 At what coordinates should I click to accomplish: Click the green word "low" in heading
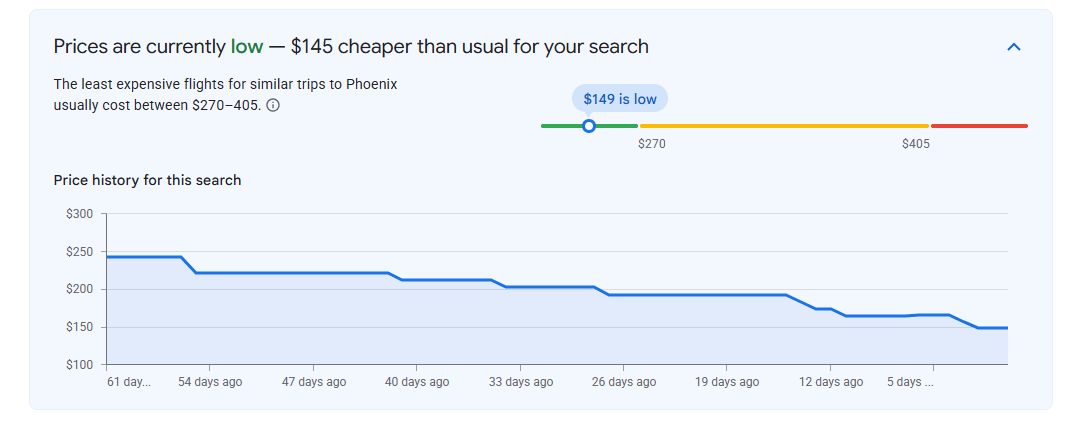[247, 47]
